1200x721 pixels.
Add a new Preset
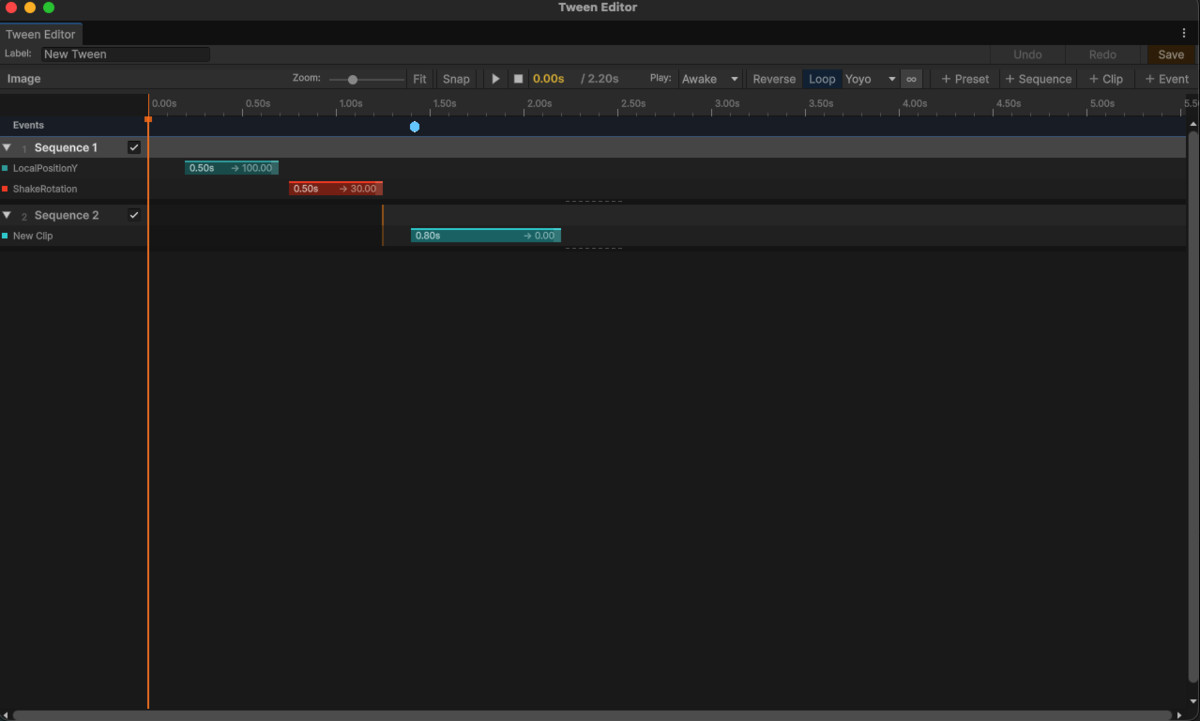(965, 79)
